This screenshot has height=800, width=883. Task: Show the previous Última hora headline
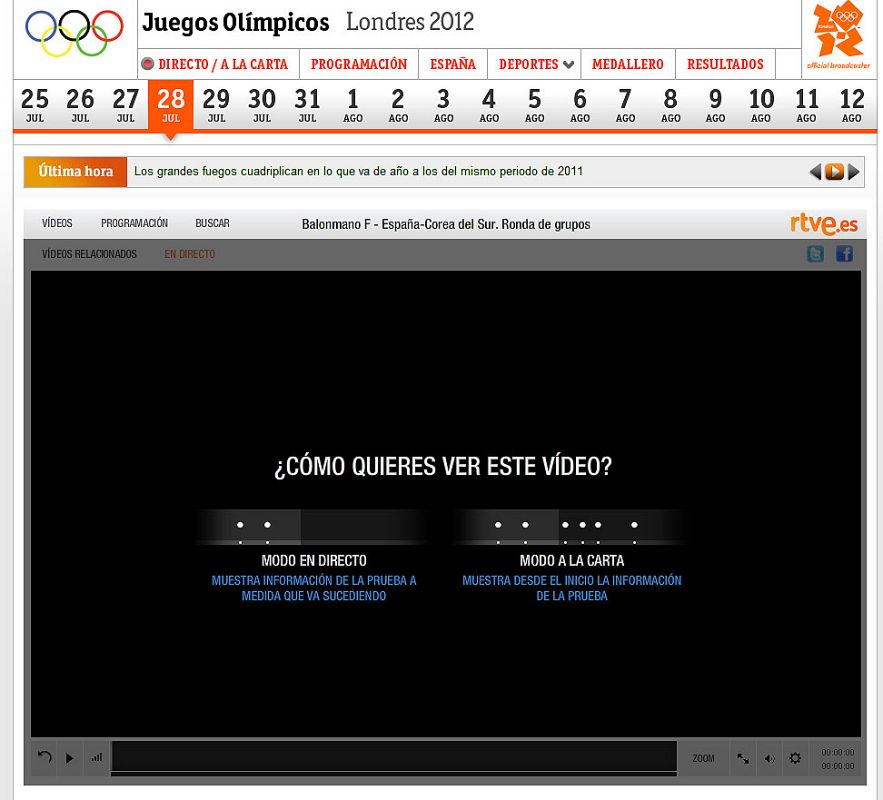click(x=815, y=172)
